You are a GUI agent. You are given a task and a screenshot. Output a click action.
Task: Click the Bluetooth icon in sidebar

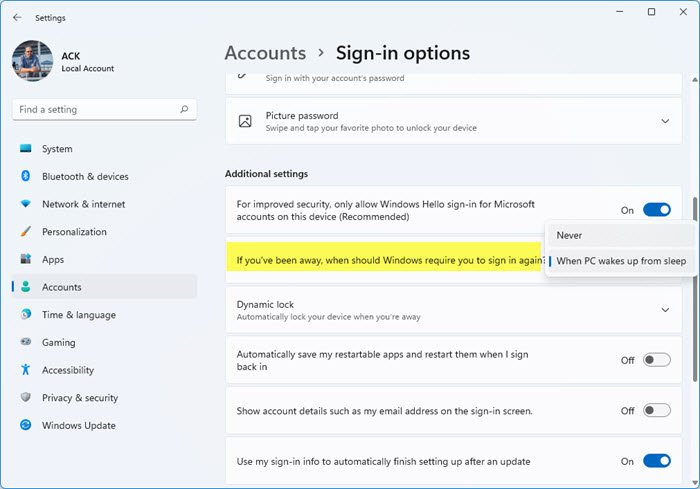[26, 176]
